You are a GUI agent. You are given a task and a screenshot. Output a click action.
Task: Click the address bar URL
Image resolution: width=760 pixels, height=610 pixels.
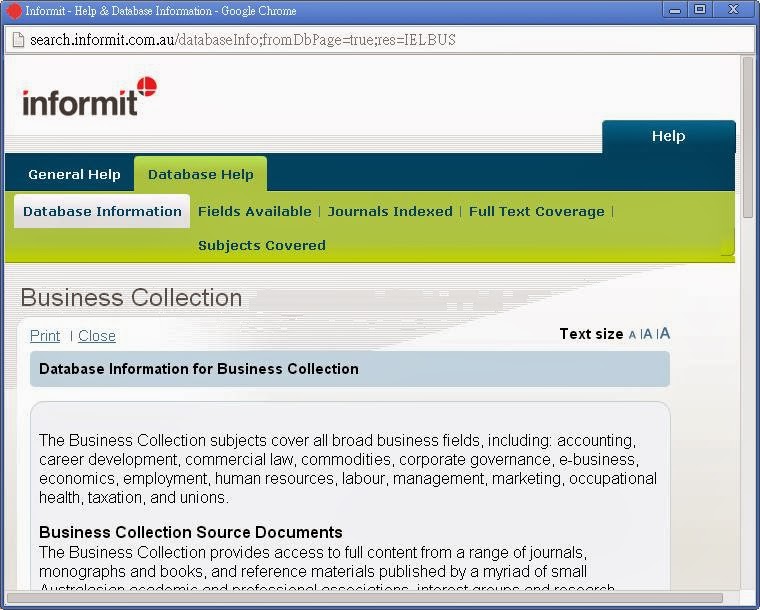pyautogui.click(x=242, y=40)
